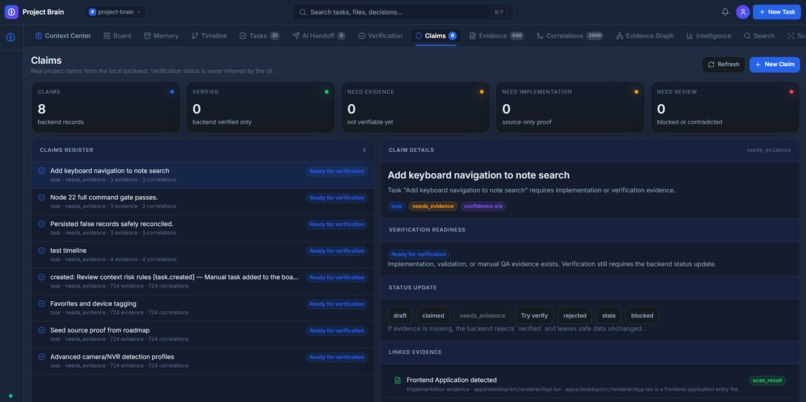This screenshot has width=806, height=402.
Task: Switch to the Board tab
Action: (117, 36)
